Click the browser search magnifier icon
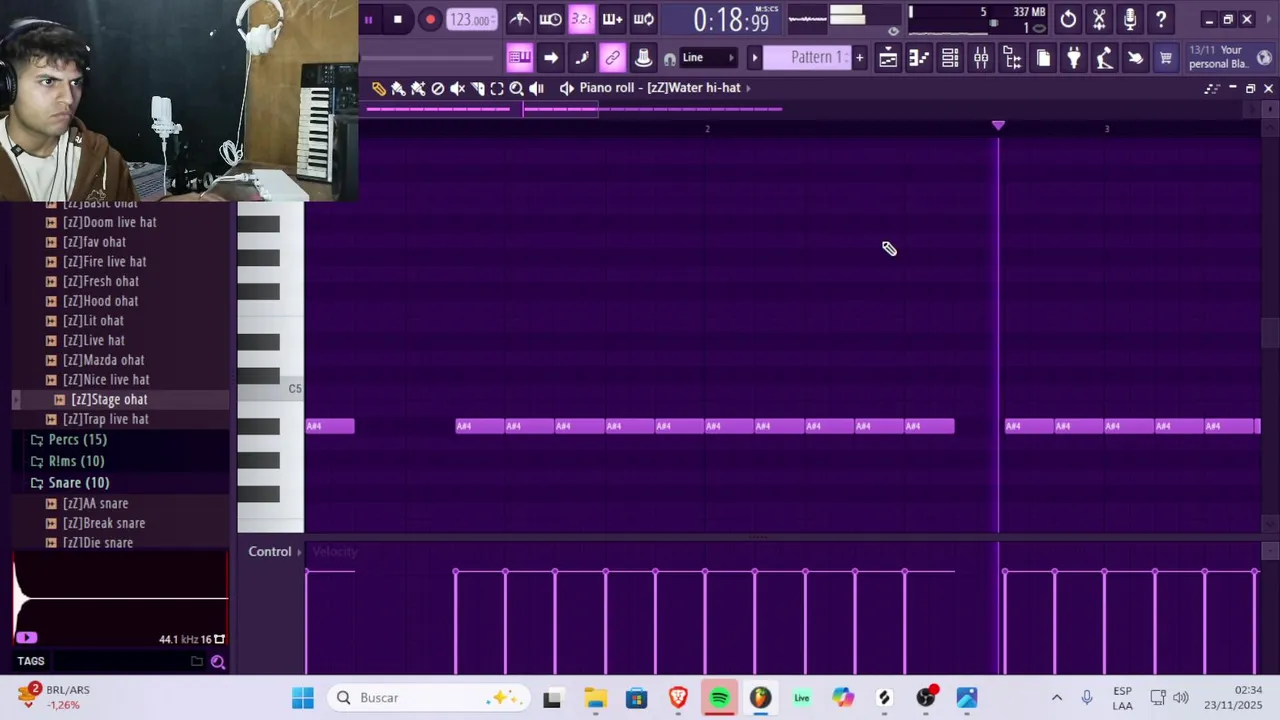The image size is (1280, 720). click(x=217, y=661)
